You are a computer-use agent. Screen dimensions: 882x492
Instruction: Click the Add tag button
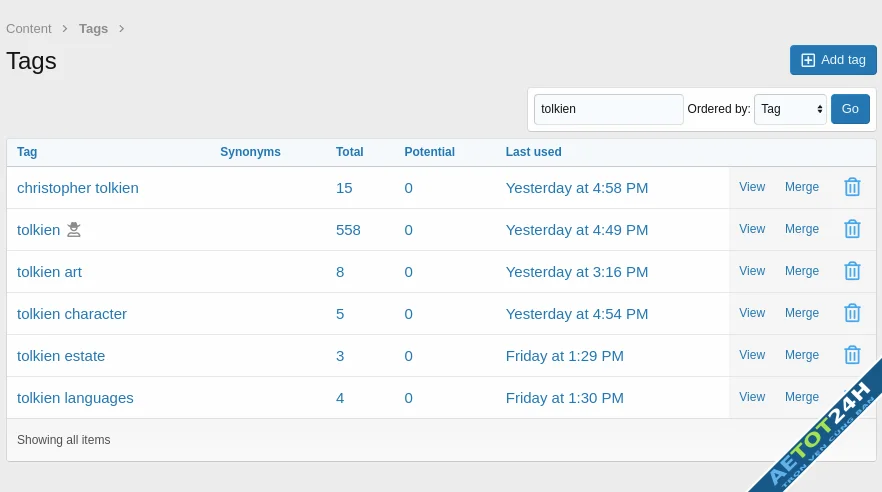coord(833,60)
